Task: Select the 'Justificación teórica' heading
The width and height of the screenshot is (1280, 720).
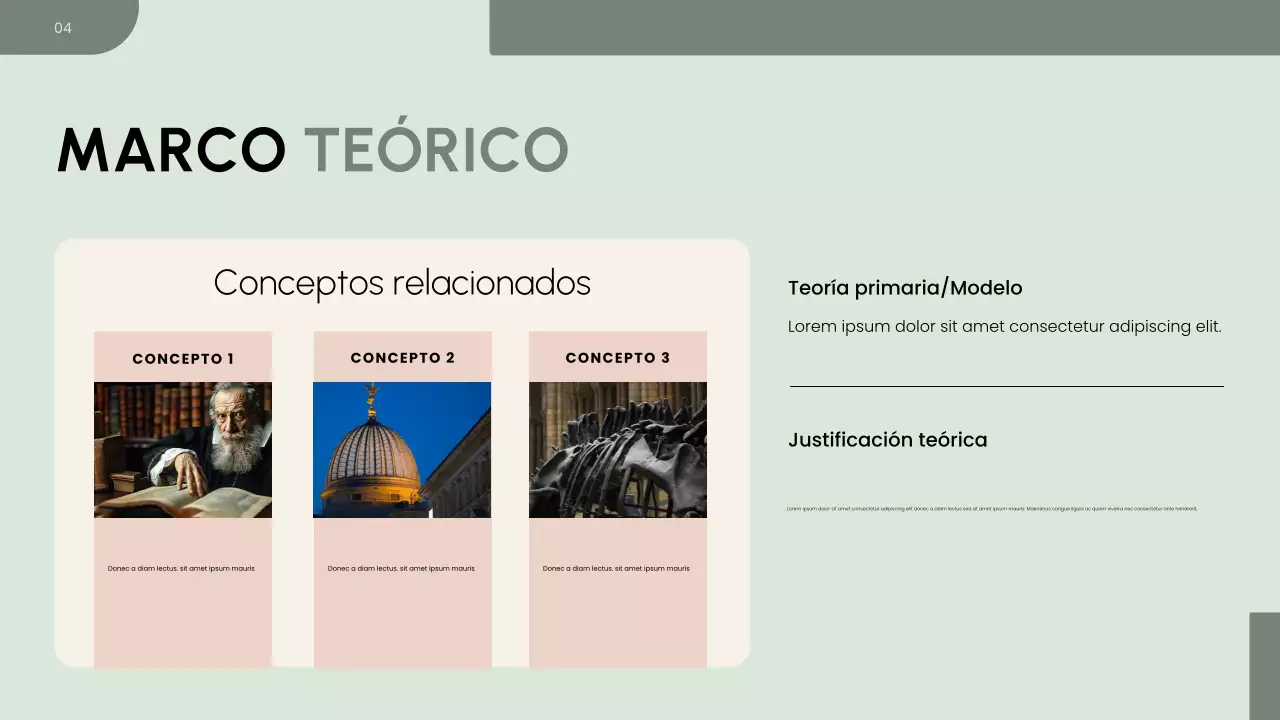Action: coord(888,440)
